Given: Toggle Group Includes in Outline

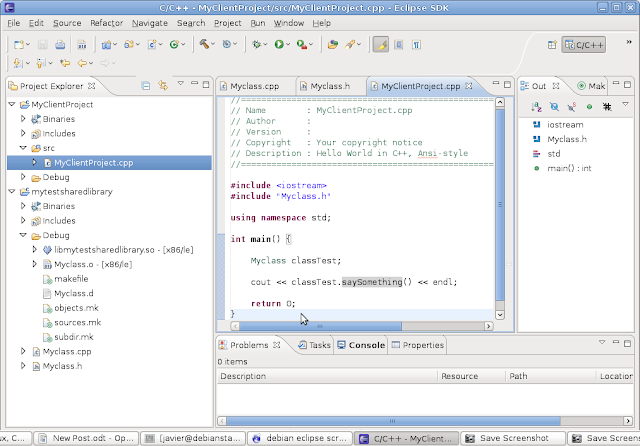Looking at the screenshot, I should [607, 107].
